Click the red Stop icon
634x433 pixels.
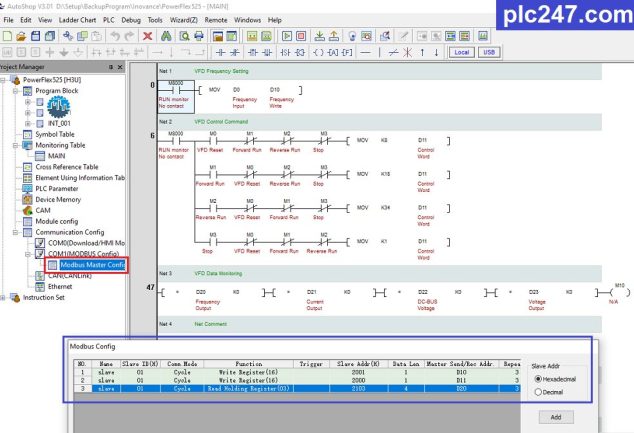click(x=301, y=36)
